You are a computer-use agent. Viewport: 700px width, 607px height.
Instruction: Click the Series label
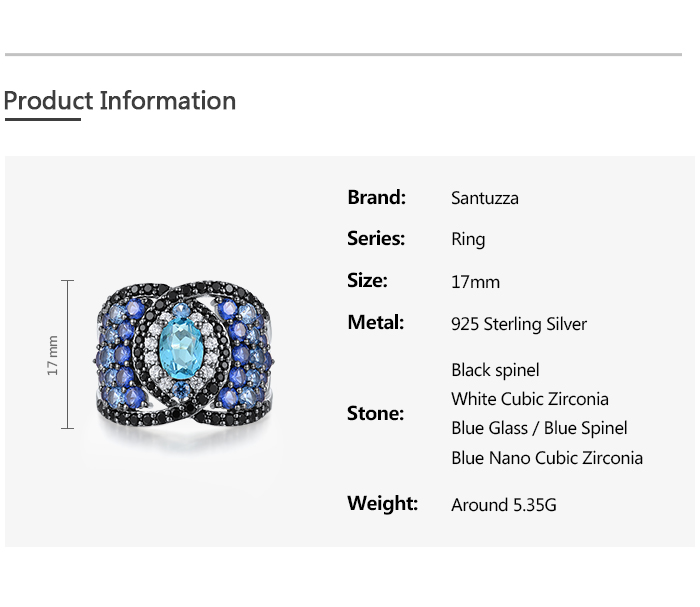click(x=376, y=238)
